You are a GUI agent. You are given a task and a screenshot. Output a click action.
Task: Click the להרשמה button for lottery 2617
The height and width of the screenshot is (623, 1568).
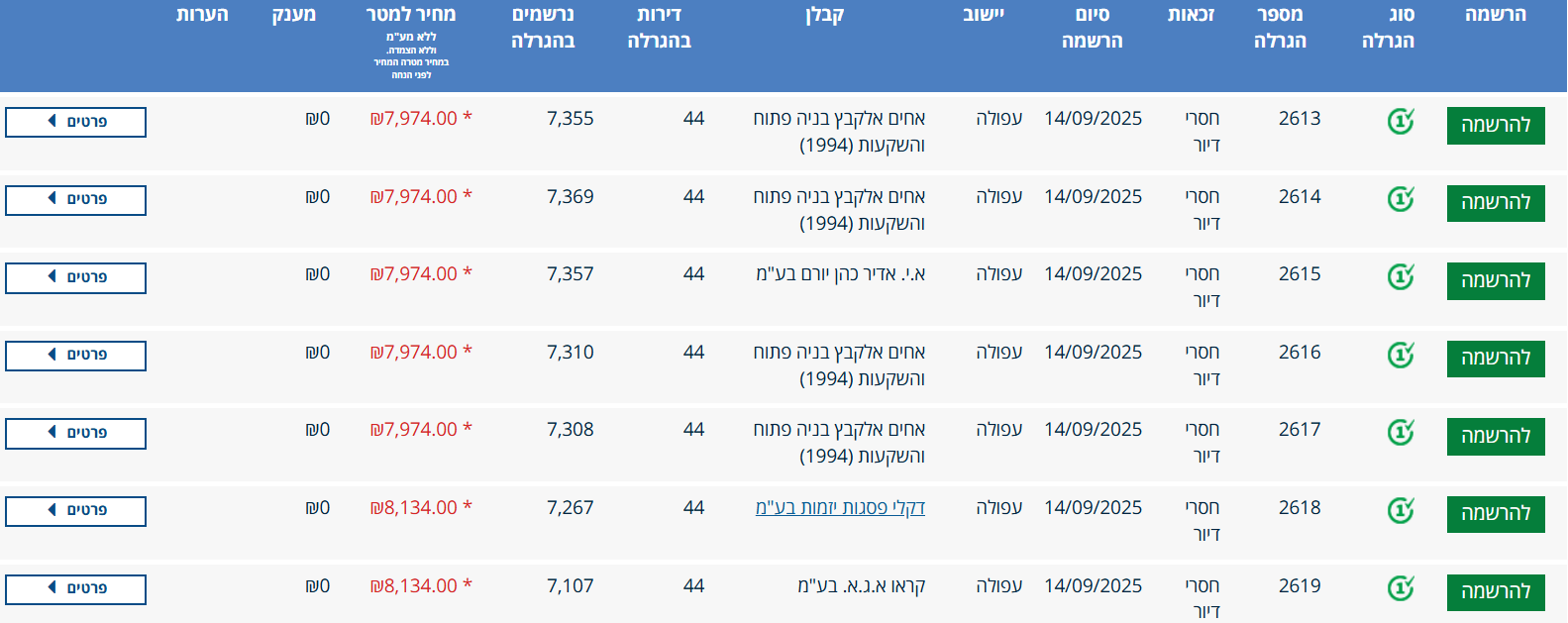[x=1495, y=437]
